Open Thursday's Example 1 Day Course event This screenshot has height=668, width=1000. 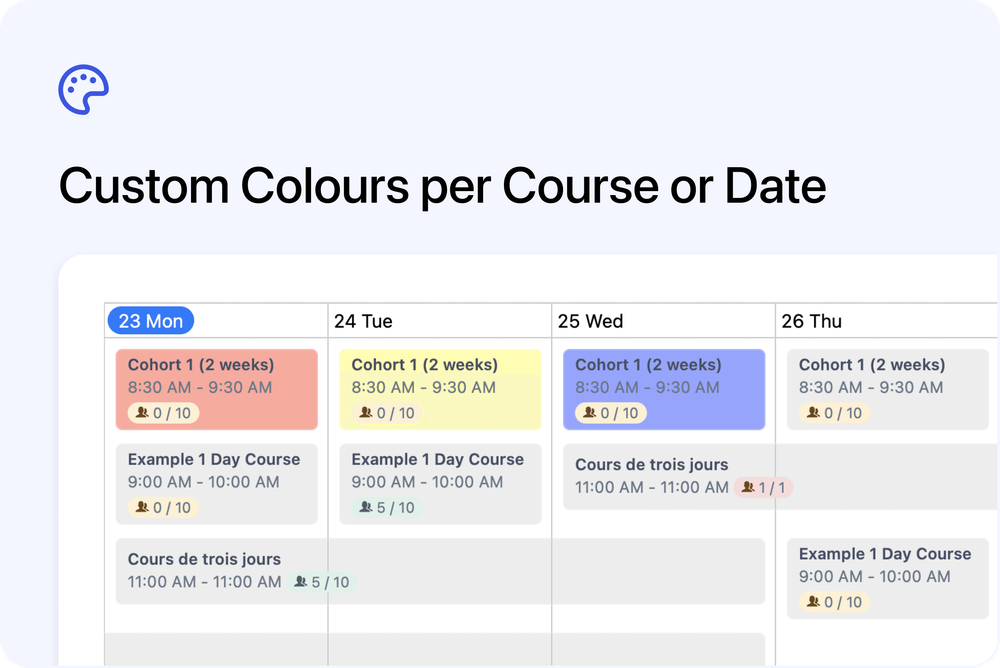point(887,577)
